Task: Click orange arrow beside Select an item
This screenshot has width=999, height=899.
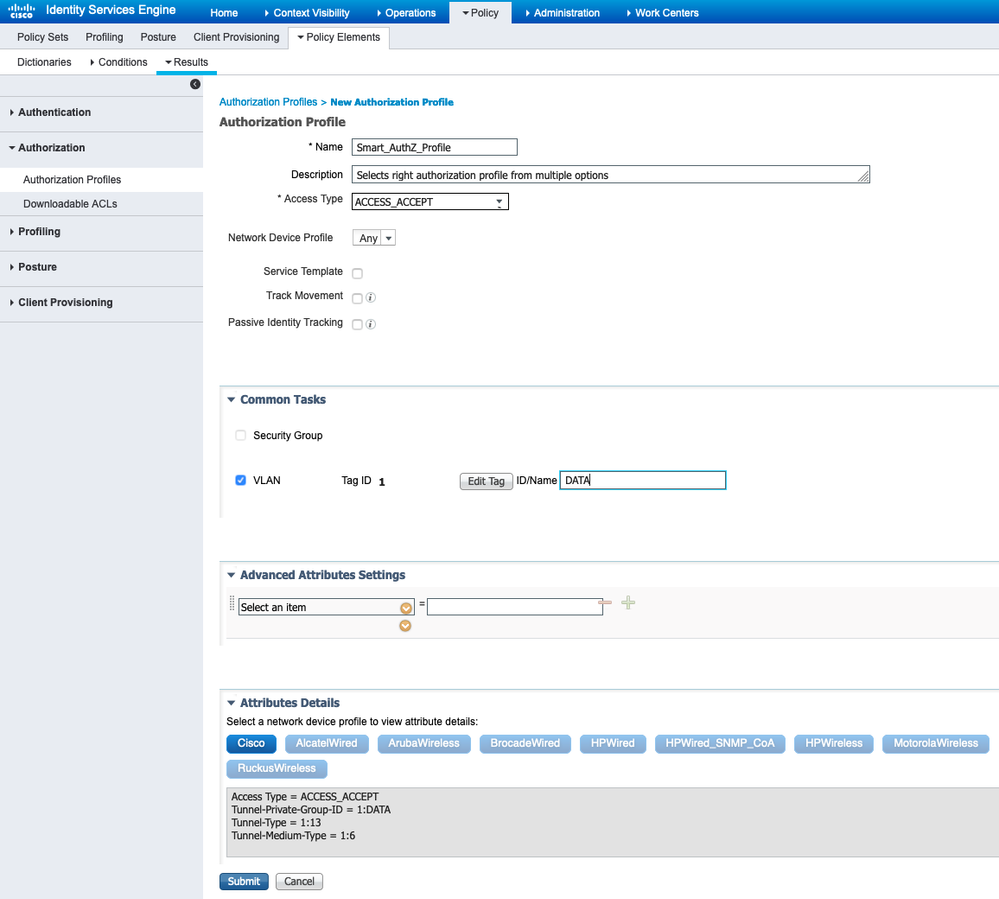Action: (406, 608)
